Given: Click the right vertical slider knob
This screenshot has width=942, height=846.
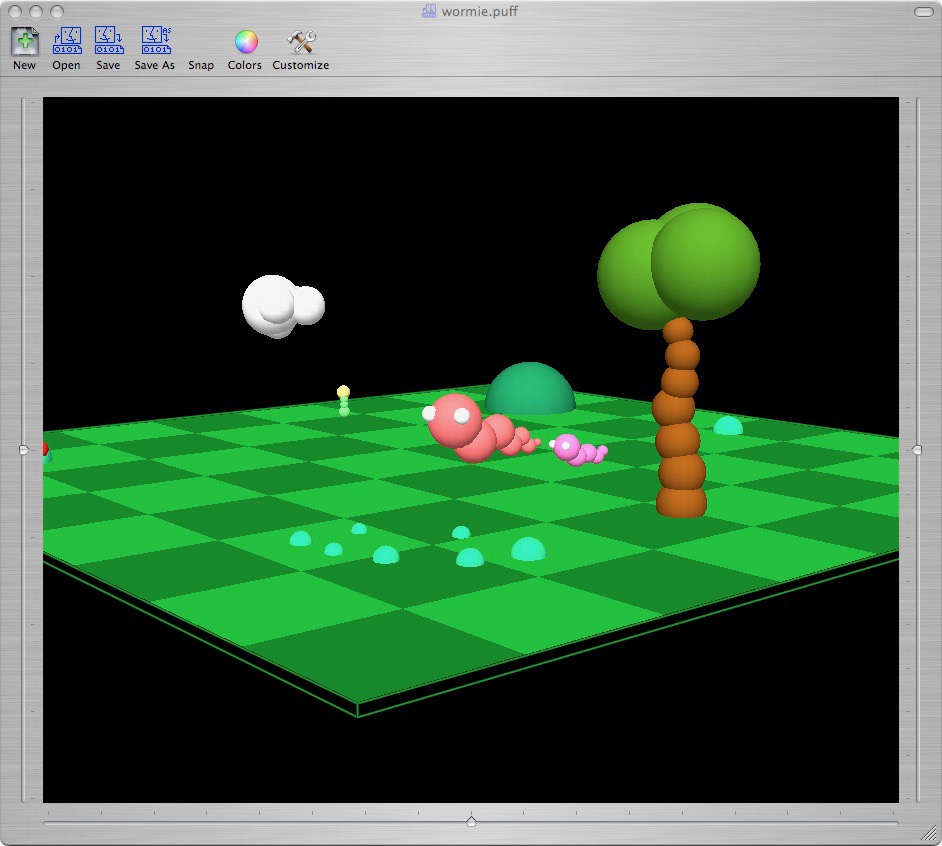Looking at the screenshot, I should pos(917,449).
